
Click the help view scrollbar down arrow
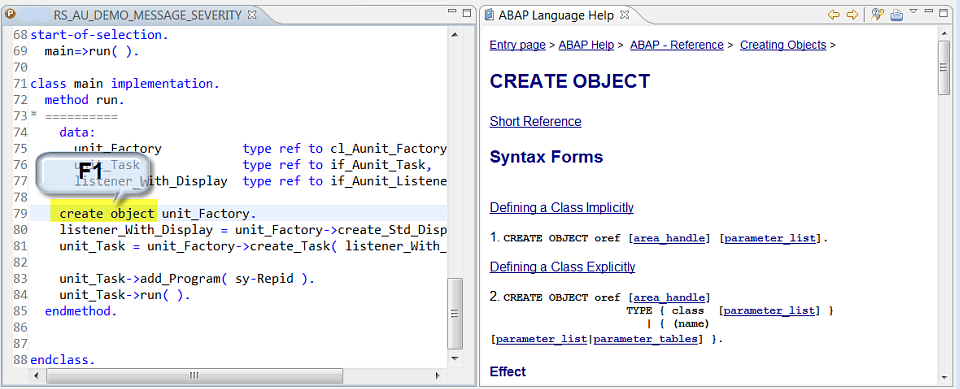click(944, 377)
